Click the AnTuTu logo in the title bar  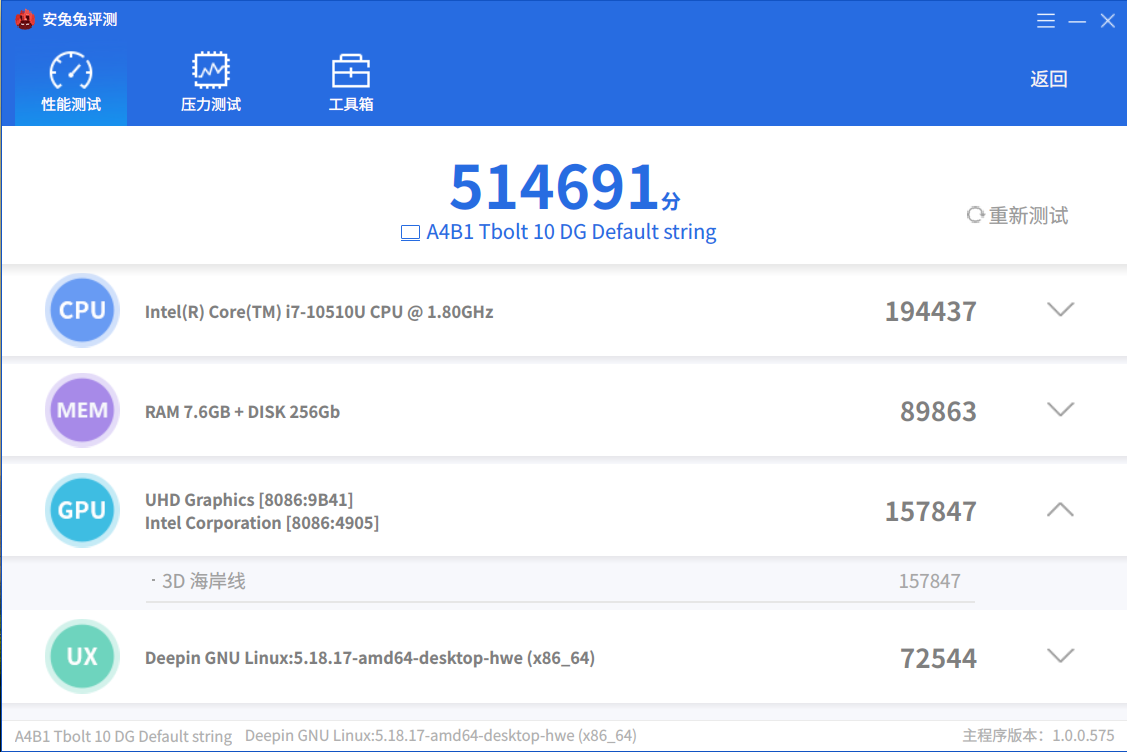[x=23, y=19]
